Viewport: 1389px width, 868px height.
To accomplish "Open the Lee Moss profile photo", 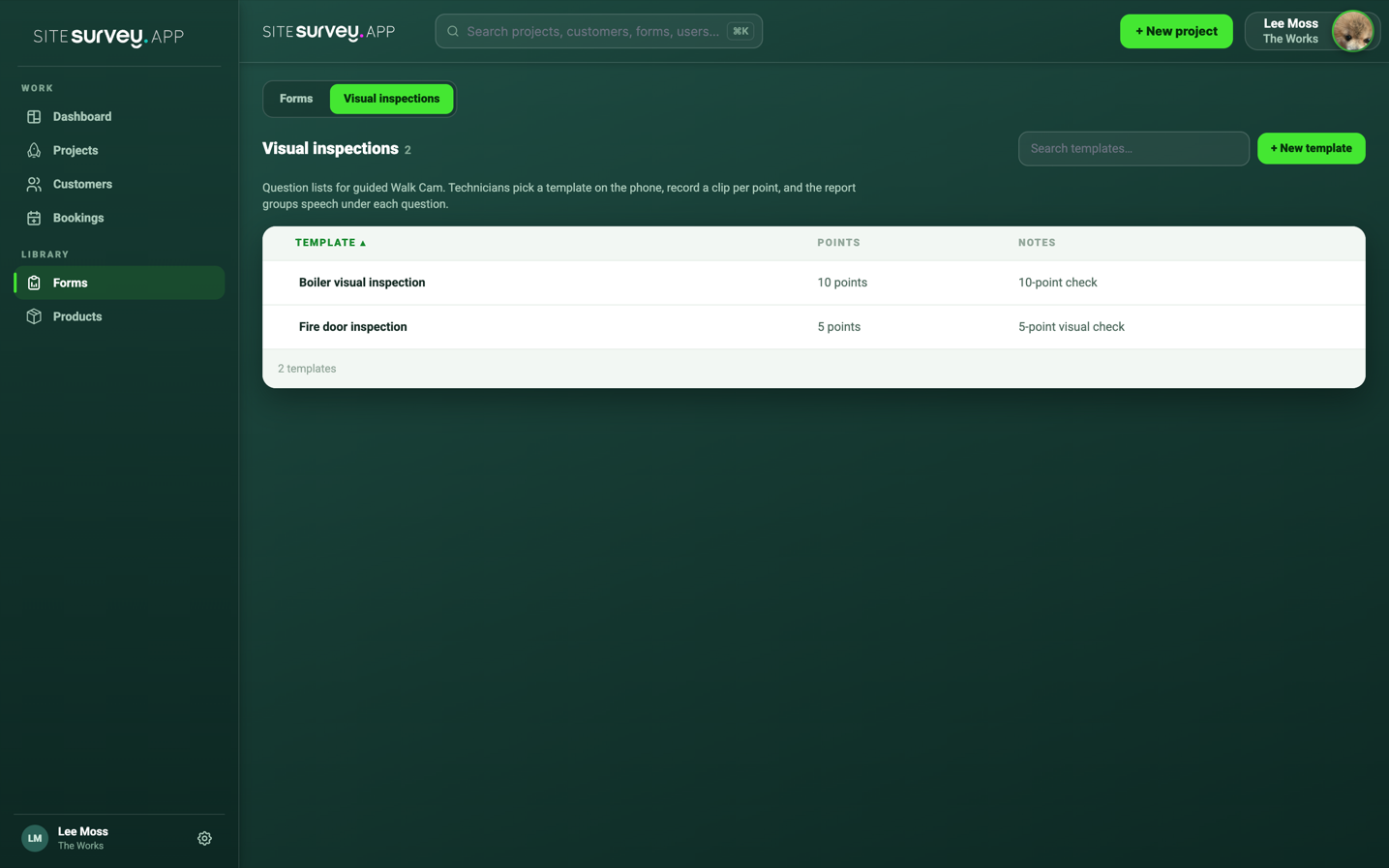I will point(1352,31).
